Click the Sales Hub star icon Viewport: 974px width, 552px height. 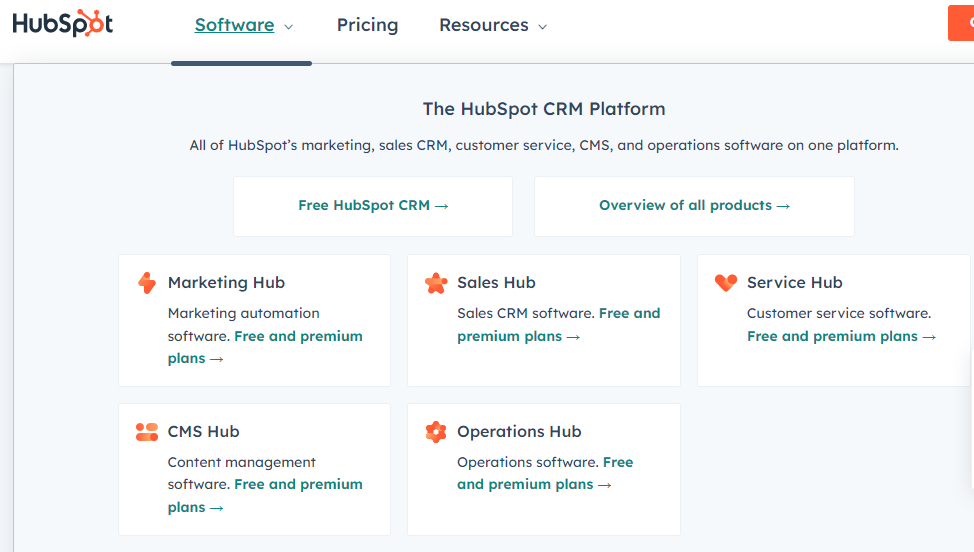(436, 283)
